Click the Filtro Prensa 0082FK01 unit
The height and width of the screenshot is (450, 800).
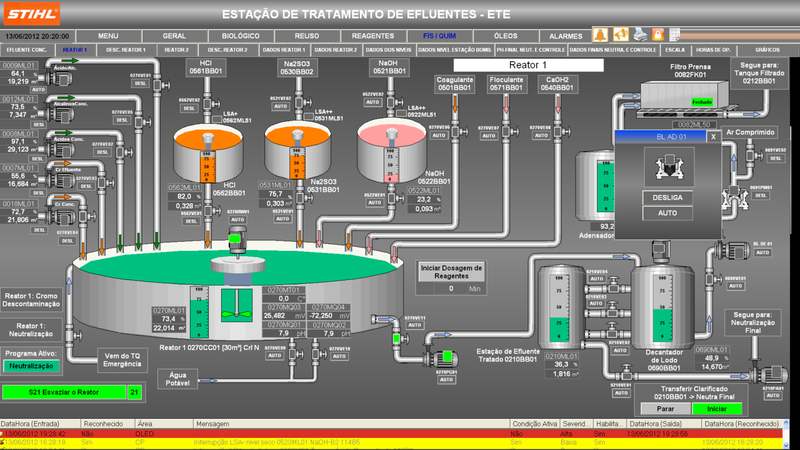[684, 95]
